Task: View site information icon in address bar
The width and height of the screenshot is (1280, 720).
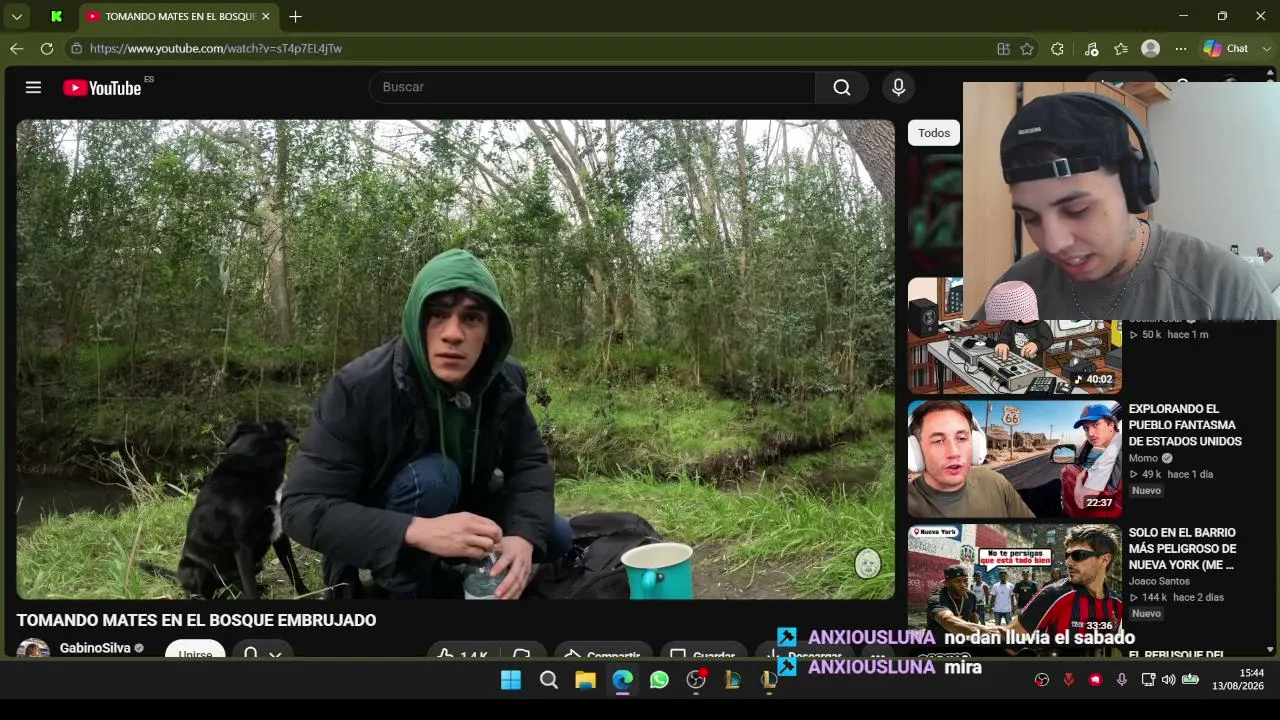Action: [76, 48]
